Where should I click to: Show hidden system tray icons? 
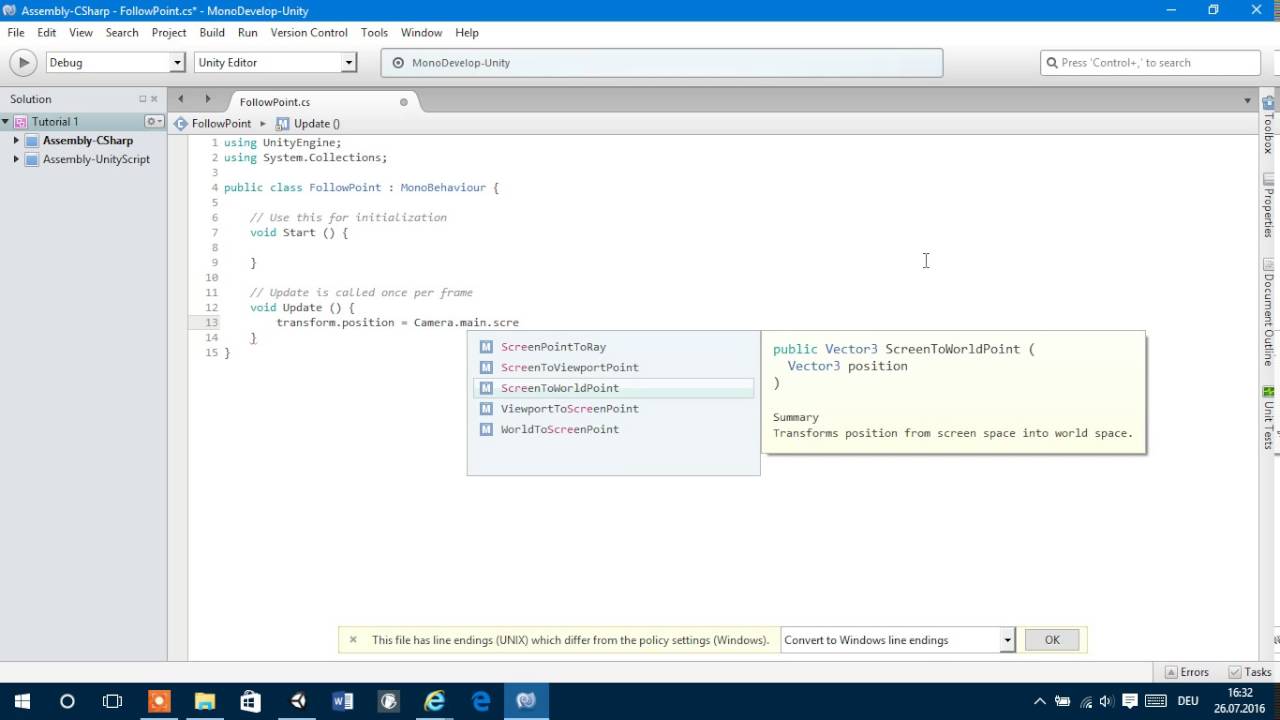[x=1040, y=701]
